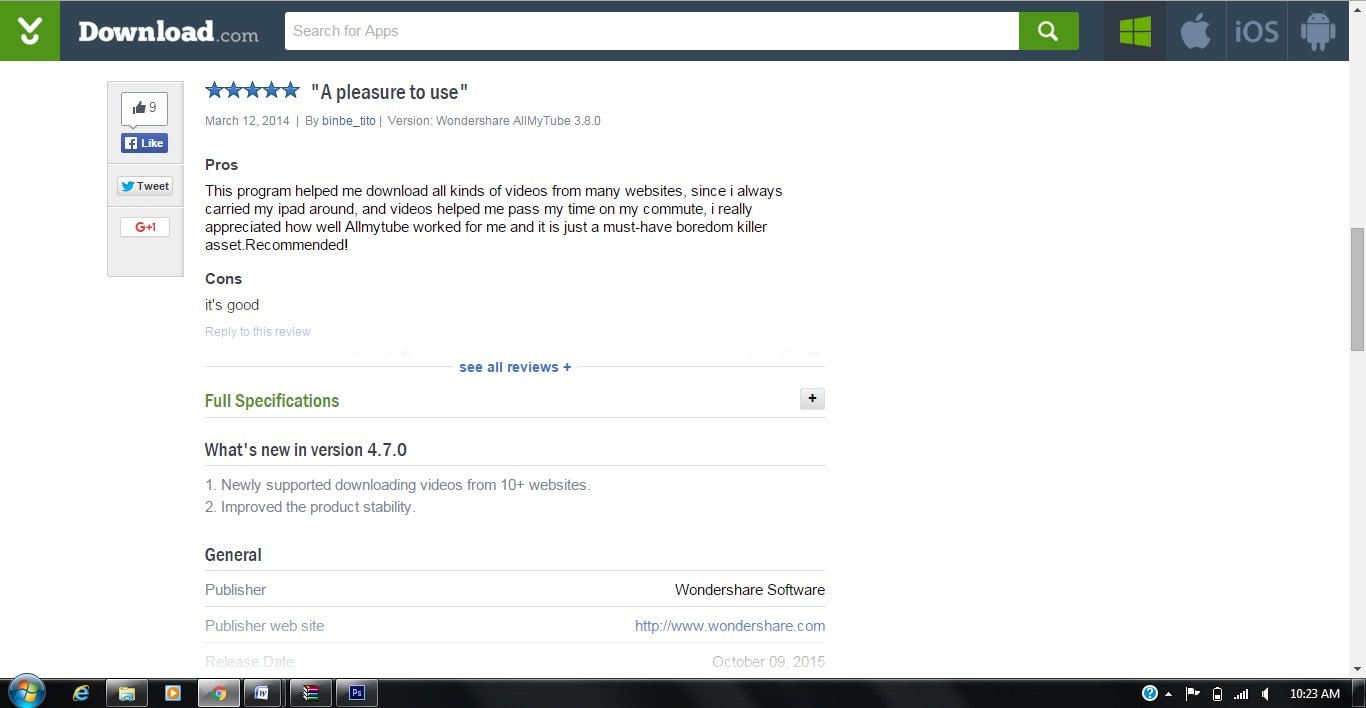Open the Download.com home logo text
Screen dimensions: 1366x708
168,32
